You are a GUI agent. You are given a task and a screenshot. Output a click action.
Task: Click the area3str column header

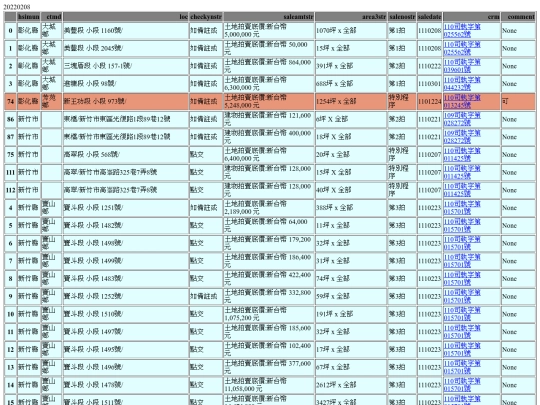pyautogui.click(x=351, y=17)
